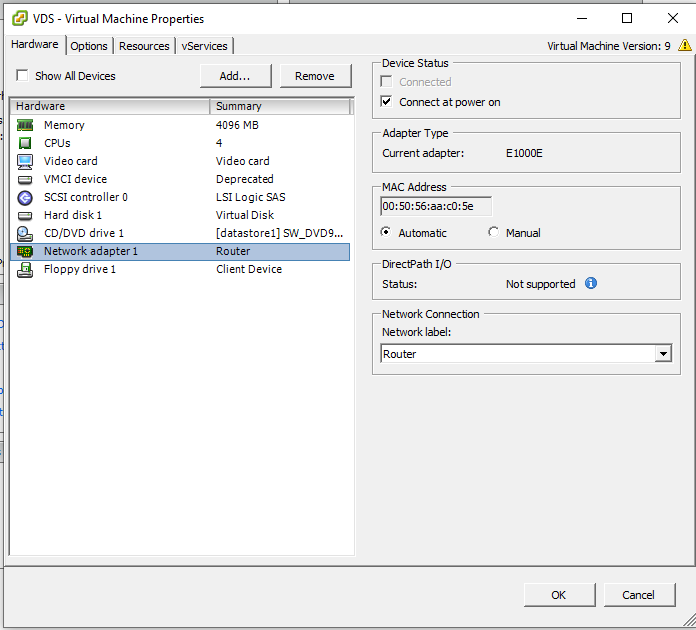Click the 4096 MB summary value
The height and width of the screenshot is (630, 696).
237,125
